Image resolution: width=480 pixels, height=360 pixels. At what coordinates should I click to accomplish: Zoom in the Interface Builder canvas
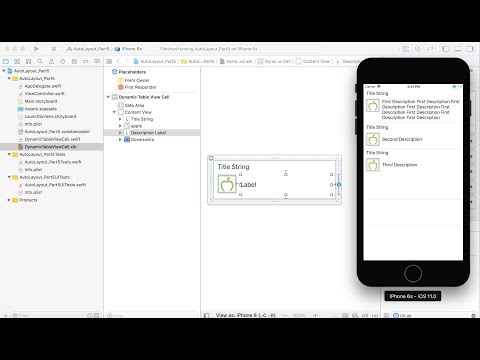coord(315,315)
